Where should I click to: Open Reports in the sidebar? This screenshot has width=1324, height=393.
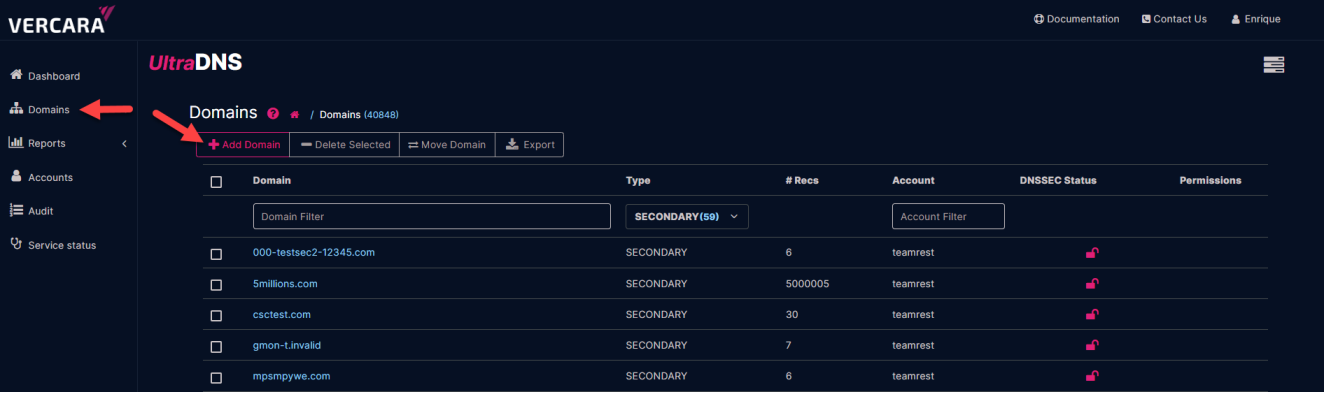click(x=37, y=143)
